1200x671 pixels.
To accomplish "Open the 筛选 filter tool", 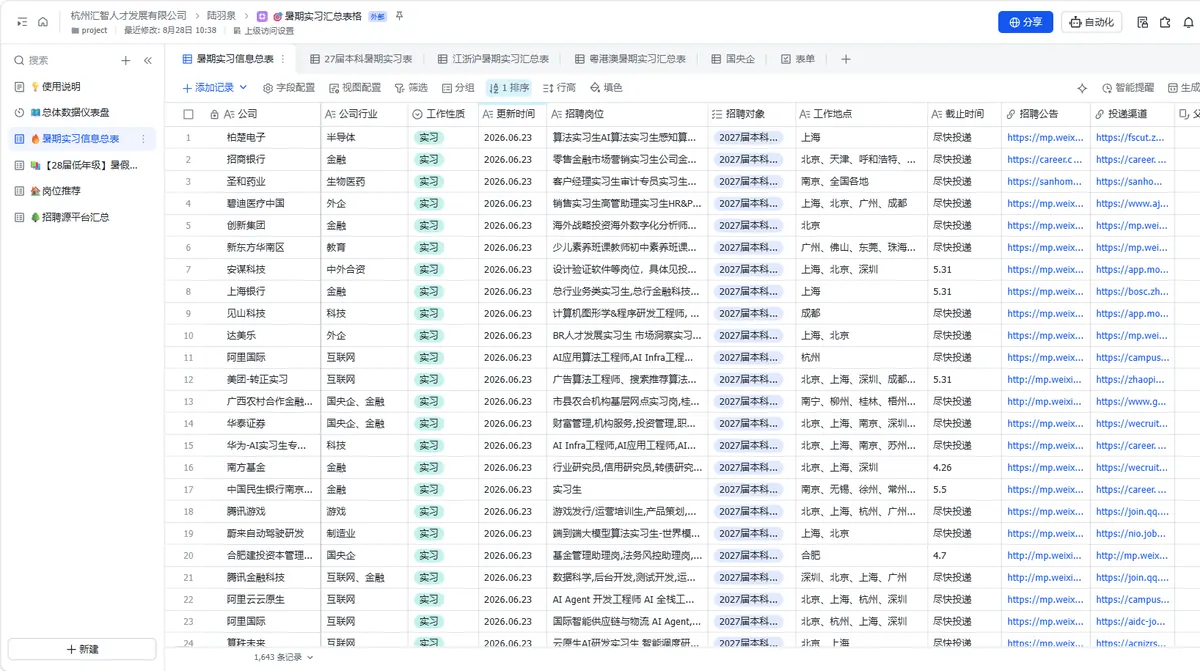I will pyautogui.click(x=410, y=88).
